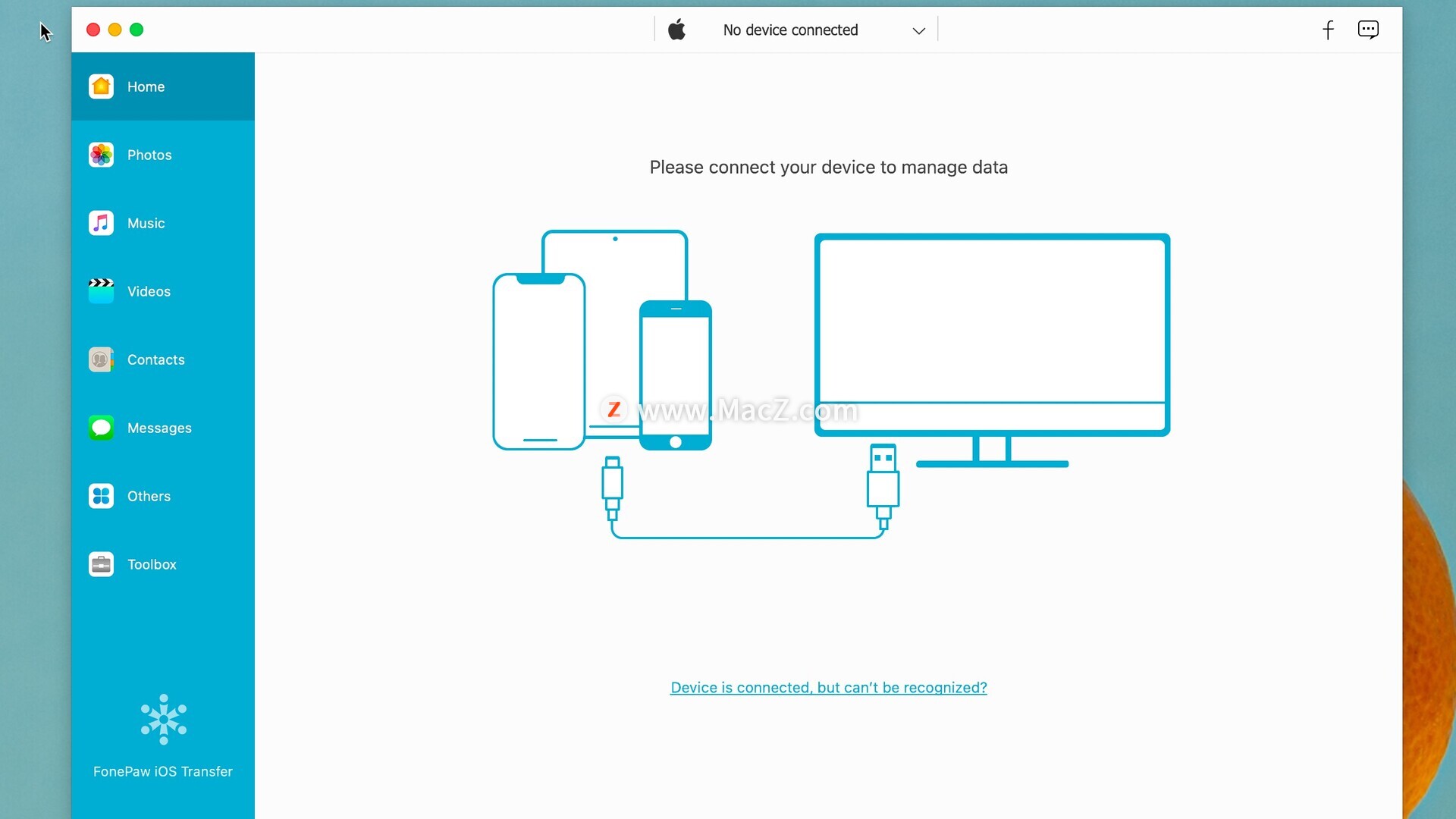Click the Contacts book icon
The image size is (1456, 819).
tap(101, 359)
